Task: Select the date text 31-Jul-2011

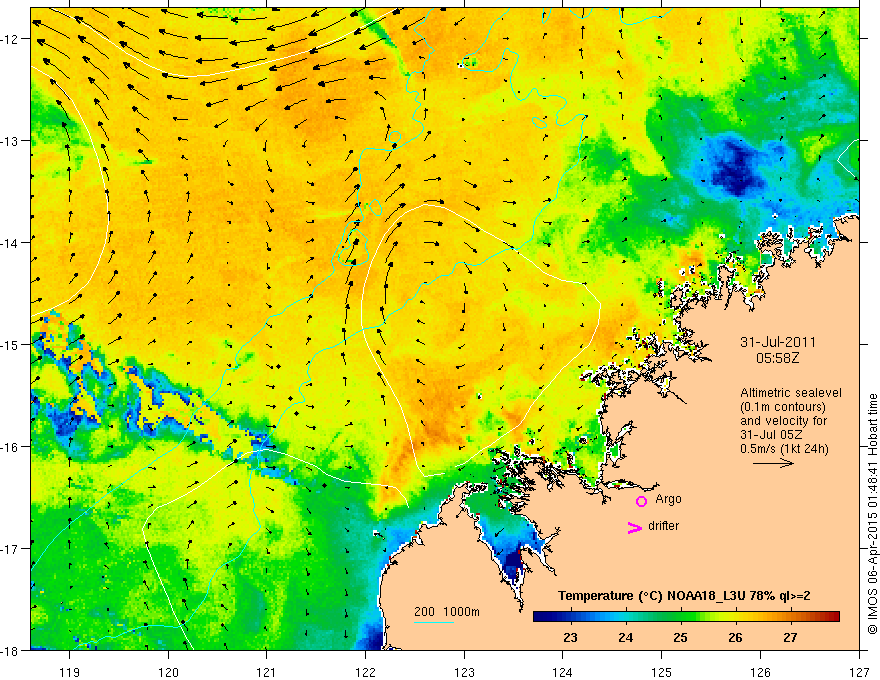Action: pos(777,342)
